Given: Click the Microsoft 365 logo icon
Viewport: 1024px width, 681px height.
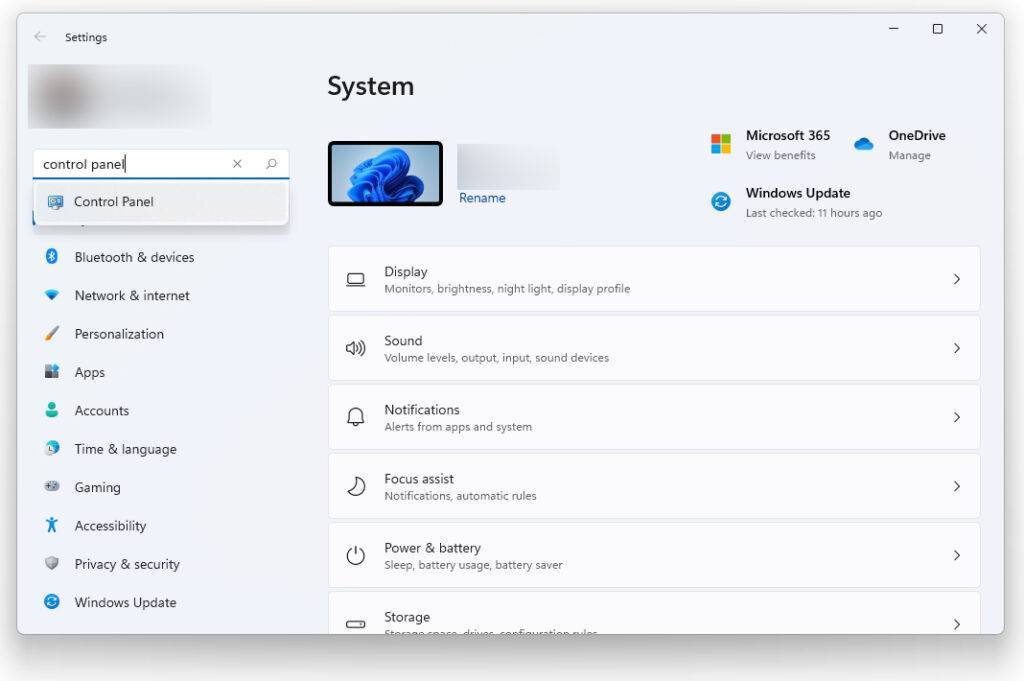Looking at the screenshot, I should pos(721,144).
